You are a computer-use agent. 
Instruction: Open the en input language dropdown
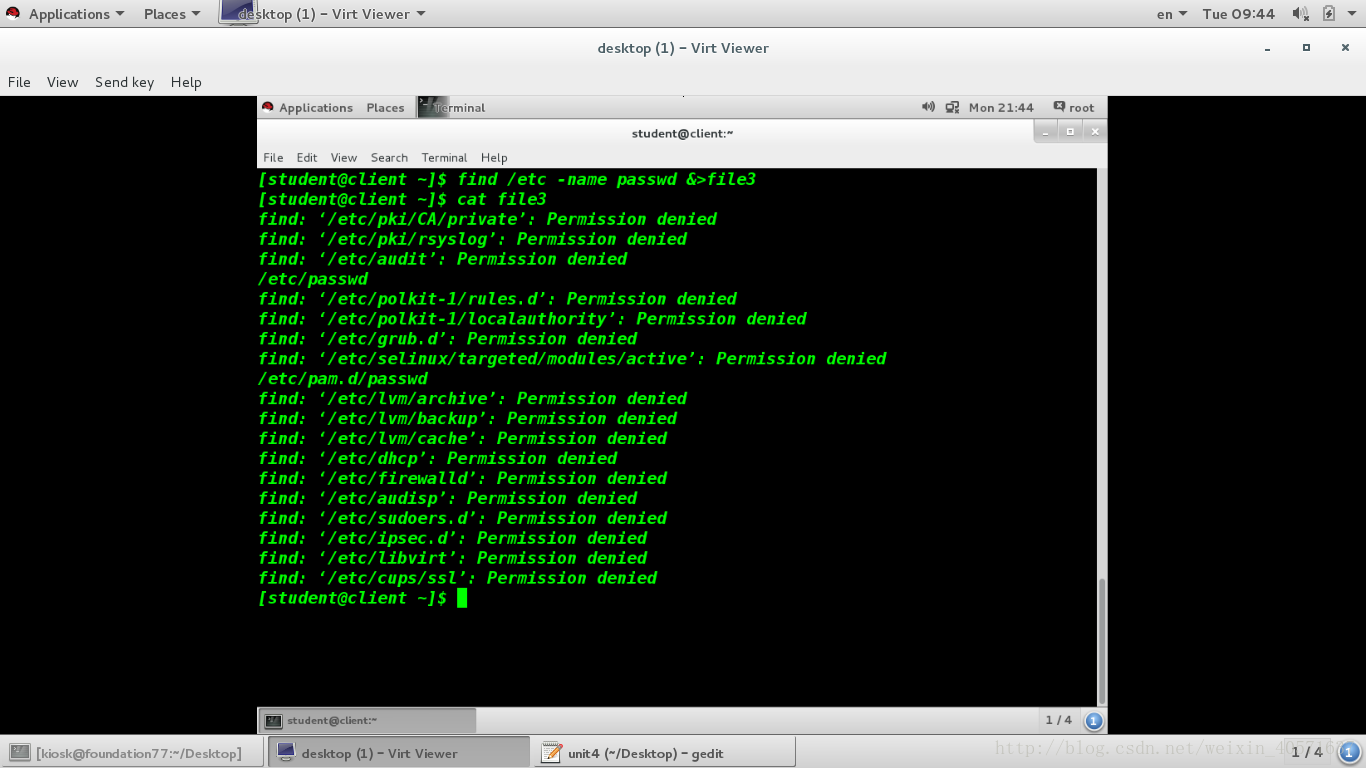point(1171,14)
